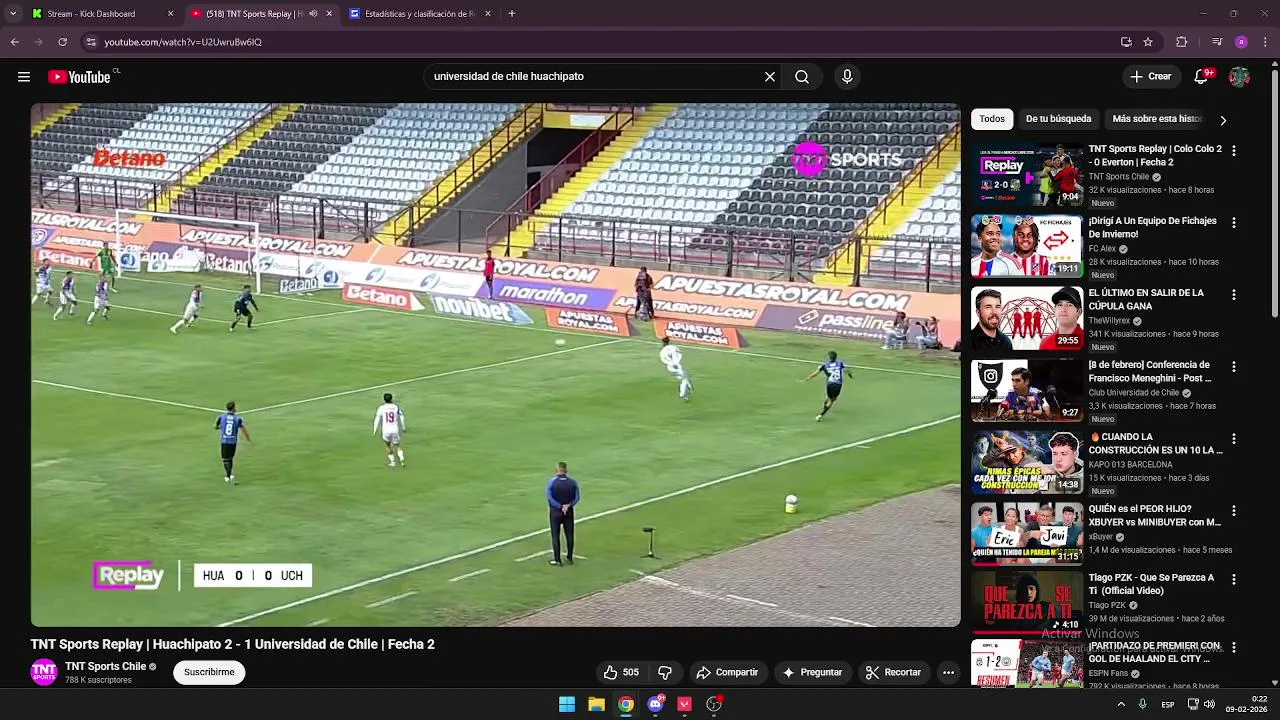Open options menu for CUANDO LA CONSTRUCCIÓN video
1280x720 pixels.
pos(1233,438)
